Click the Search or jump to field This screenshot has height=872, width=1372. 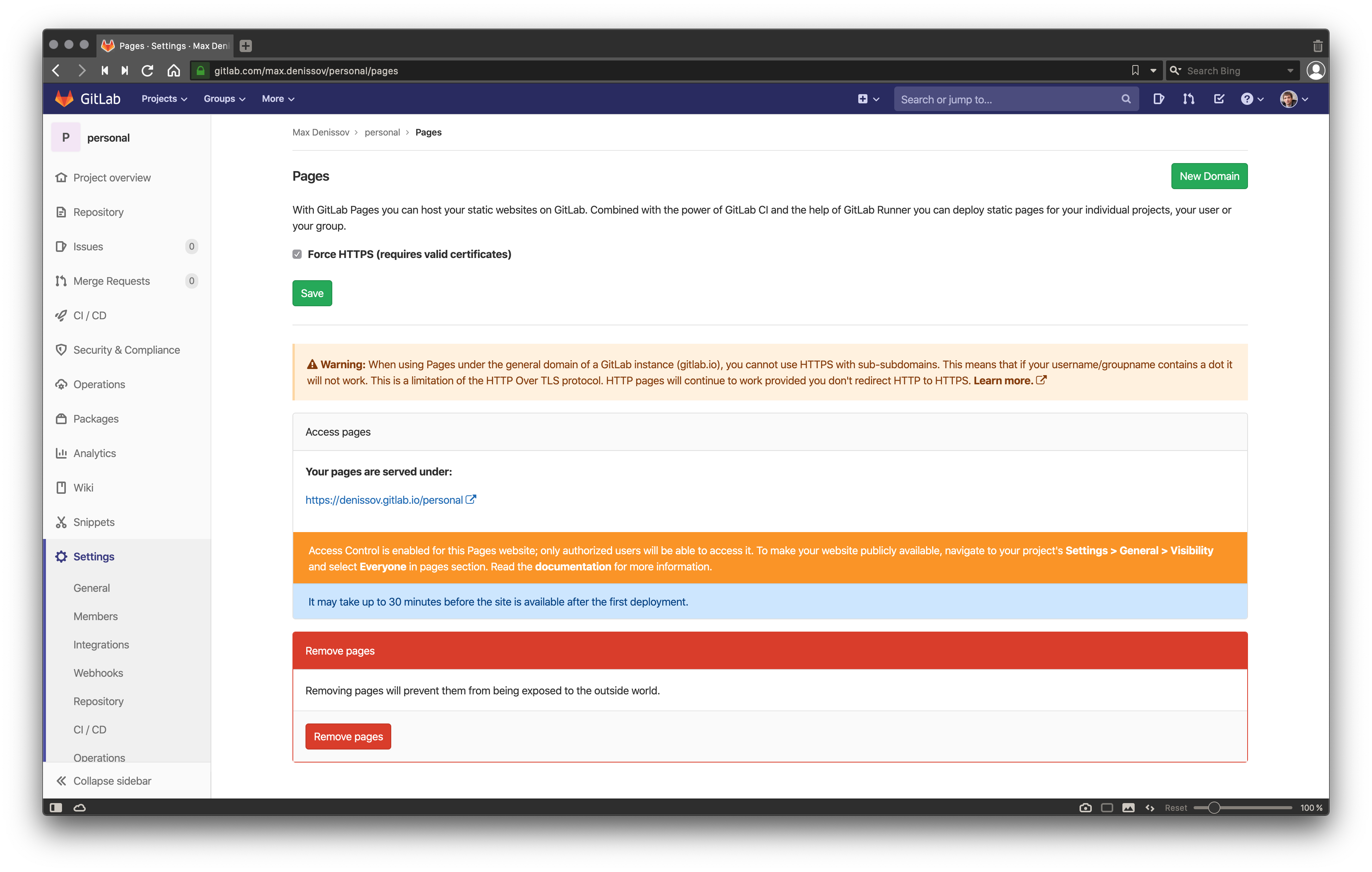(1016, 99)
